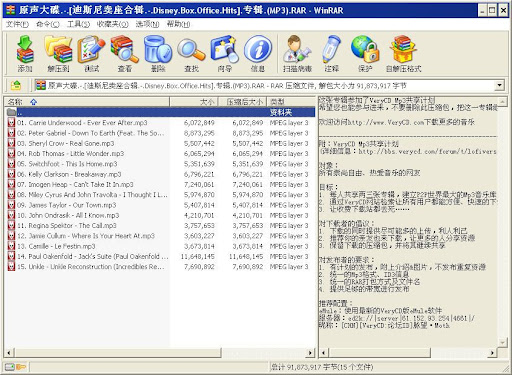Select file 11. Regina Spektor - The Call.mp3

tap(67, 226)
